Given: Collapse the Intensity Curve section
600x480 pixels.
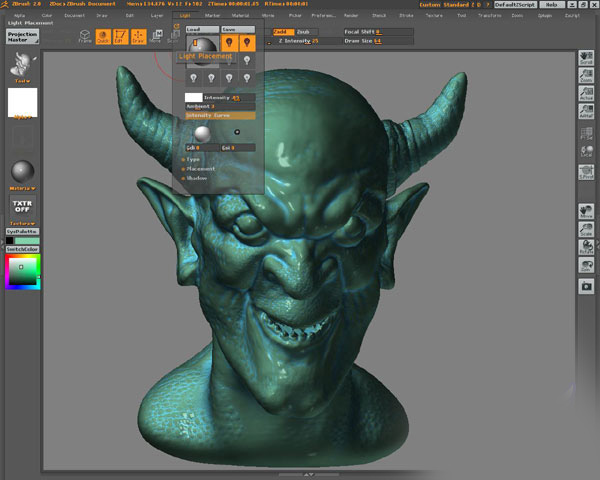Looking at the screenshot, I should click(220, 115).
